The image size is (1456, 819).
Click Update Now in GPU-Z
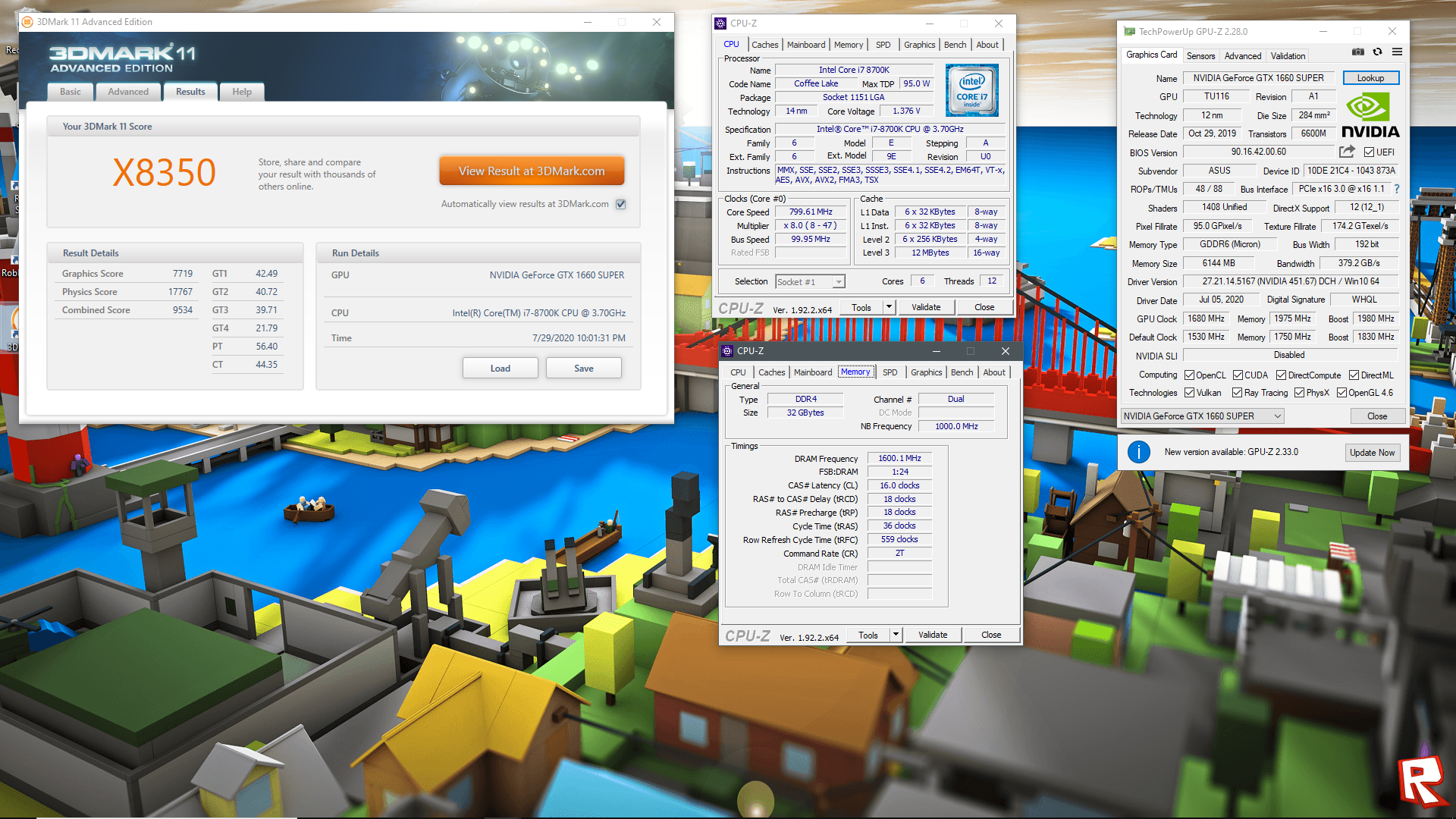(1372, 452)
